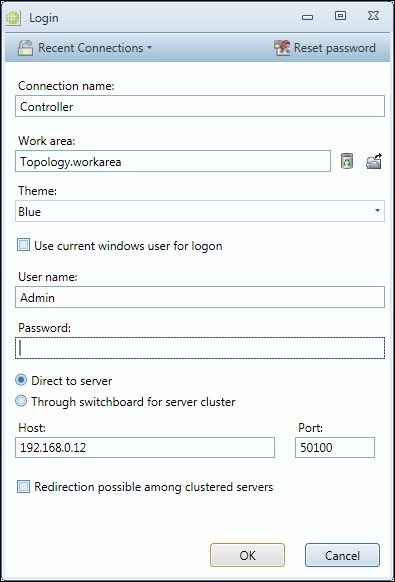Click the folder browse icon beside Work area
Viewport: 395px width, 582px height.
pyautogui.click(x=374, y=161)
